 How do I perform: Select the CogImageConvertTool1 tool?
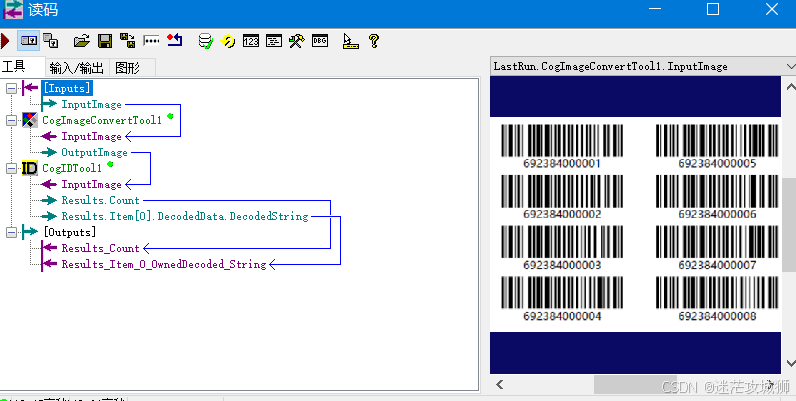pyautogui.click(x=102, y=120)
